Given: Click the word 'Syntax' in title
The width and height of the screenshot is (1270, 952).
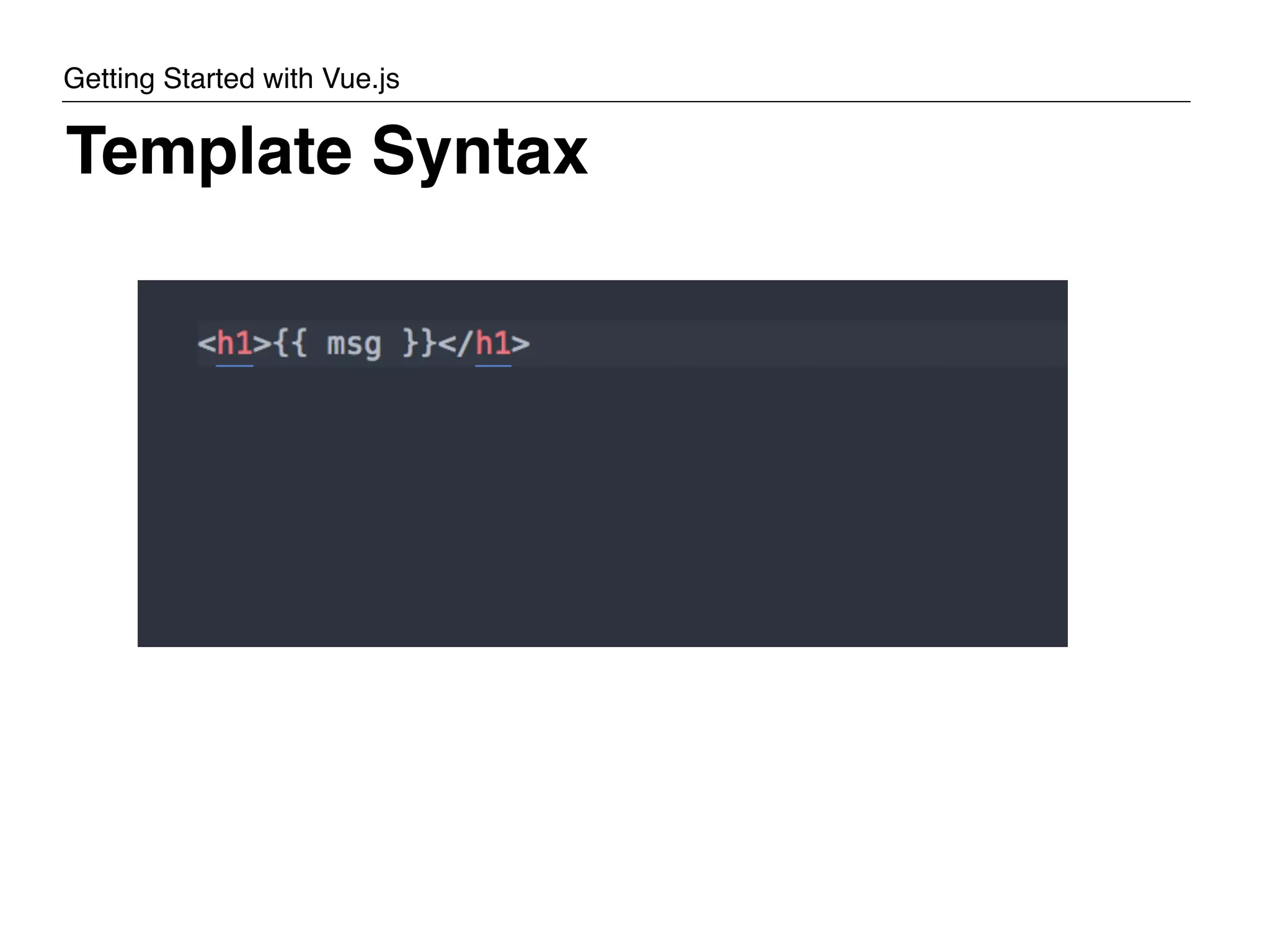Looking at the screenshot, I should [479, 151].
